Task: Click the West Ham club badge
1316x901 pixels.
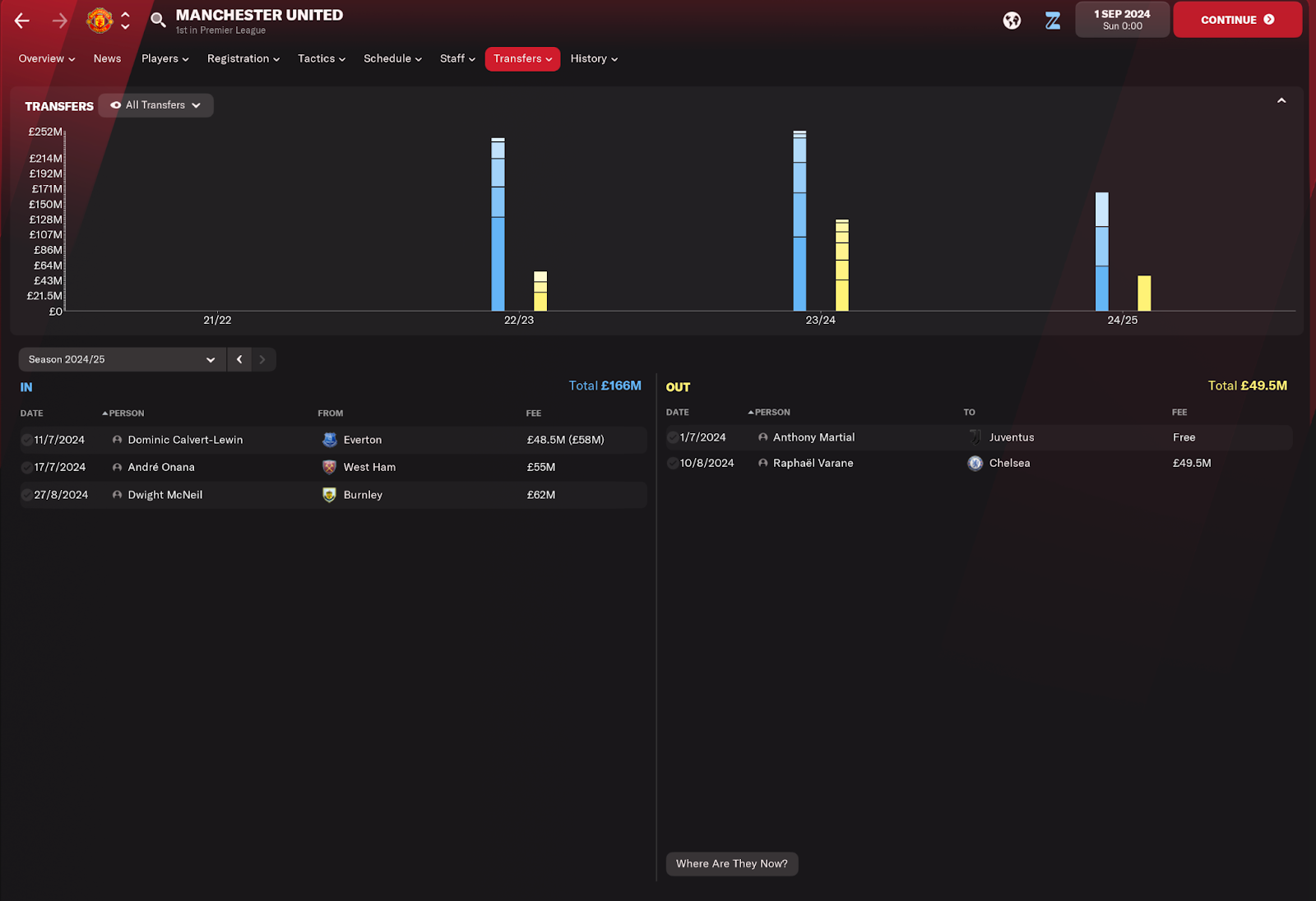Action: [x=330, y=467]
